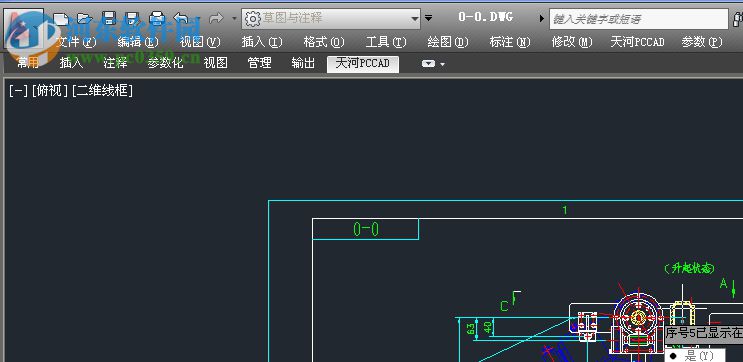This screenshot has width=743, height=362.
Task: Click the 0-0 title text in drawing
Action: 366,229
